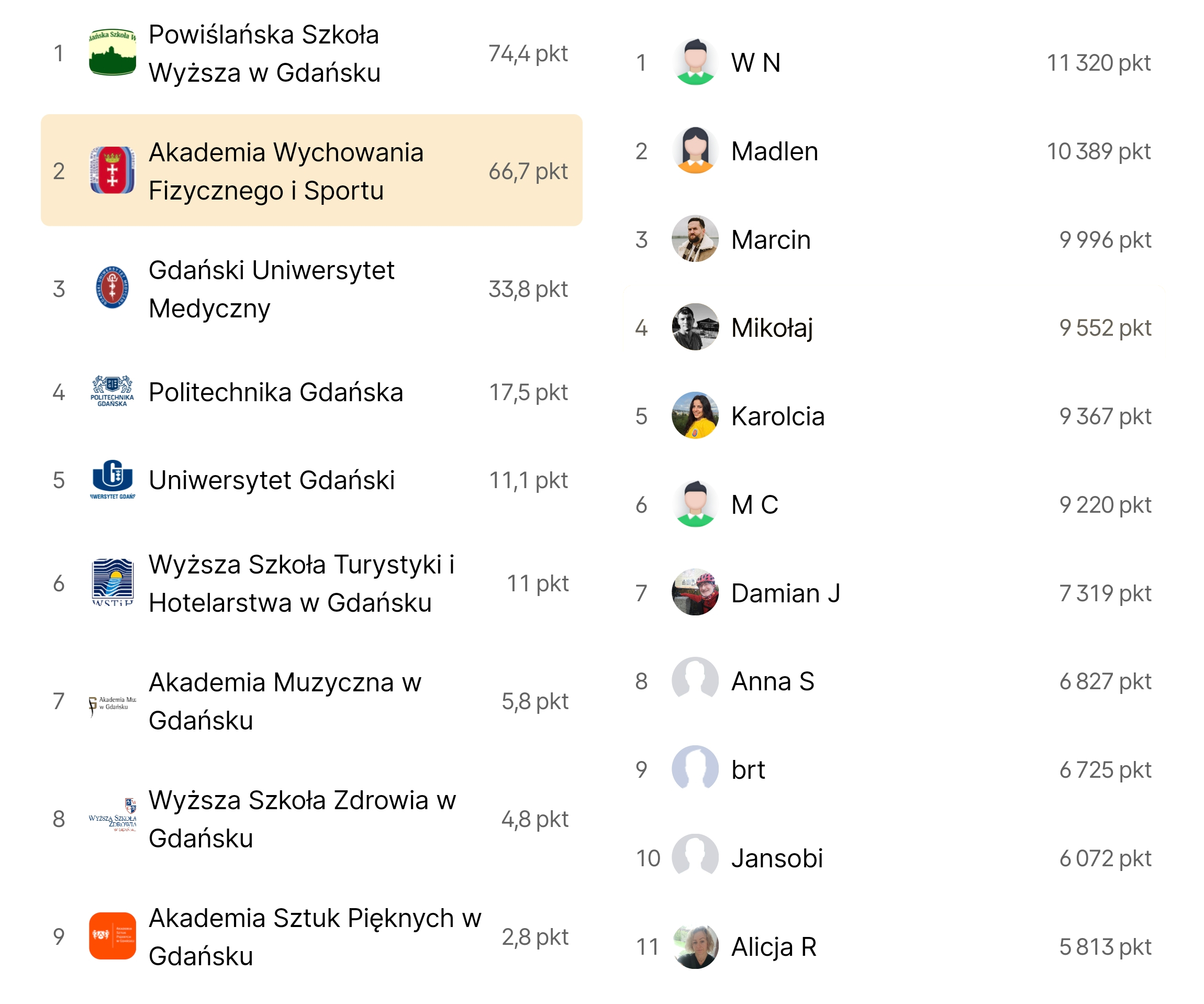Click Wyższa Szkoła Turystyki logo icon

(x=113, y=582)
